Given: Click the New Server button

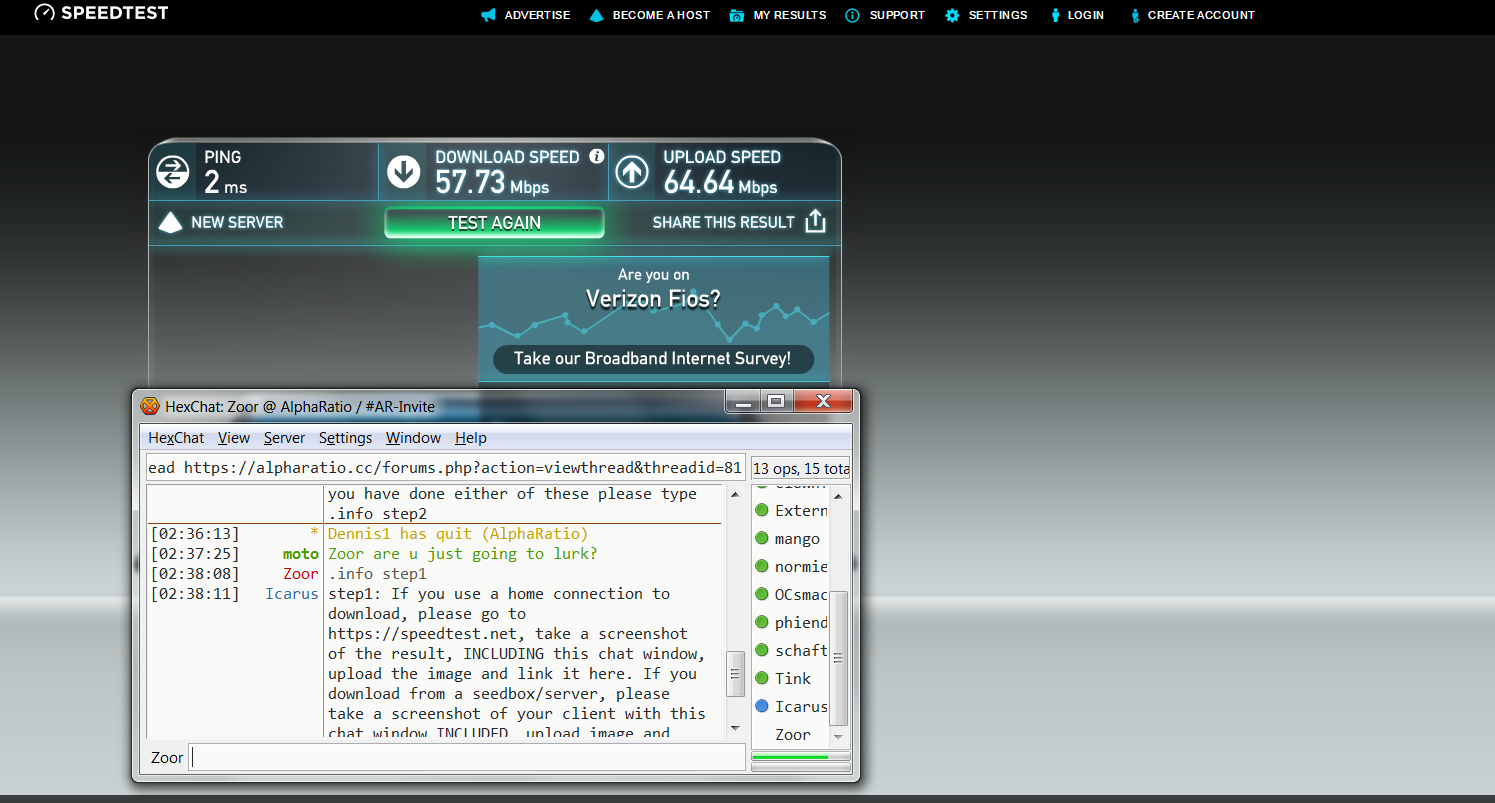Looking at the screenshot, I should [222, 222].
